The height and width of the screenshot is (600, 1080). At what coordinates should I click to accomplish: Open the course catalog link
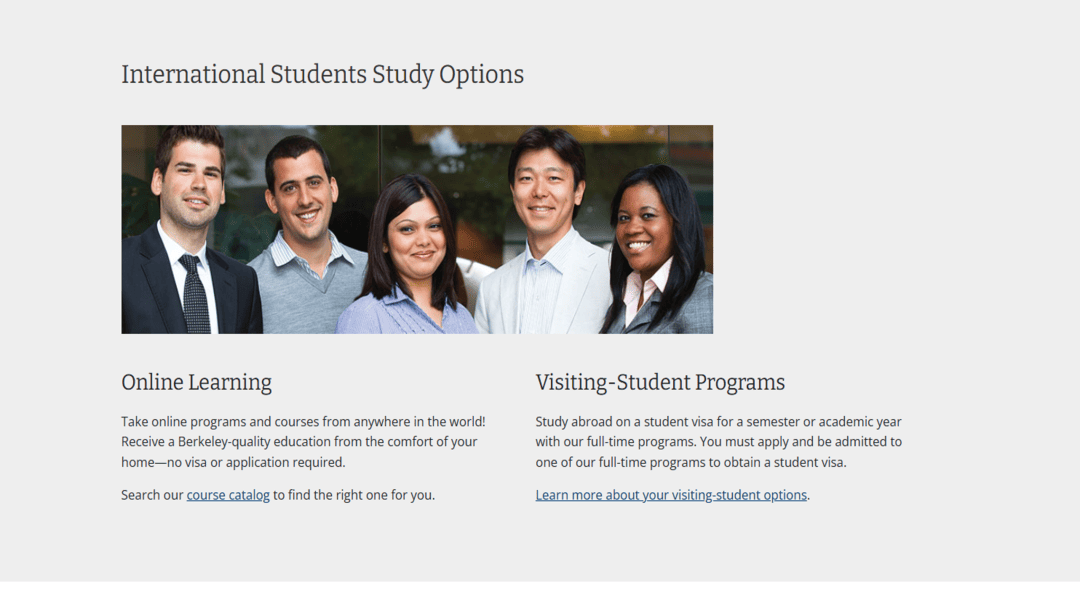tap(228, 495)
